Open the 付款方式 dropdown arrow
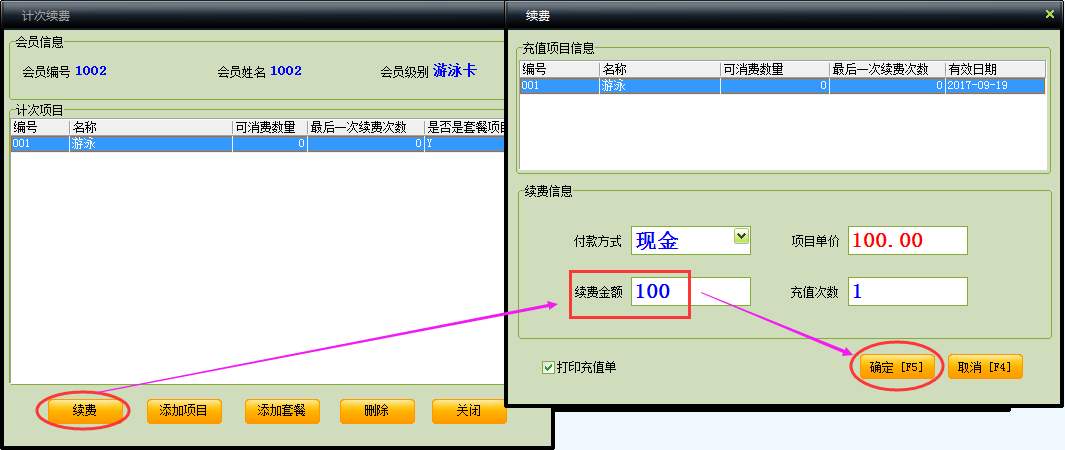 [x=742, y=236]
